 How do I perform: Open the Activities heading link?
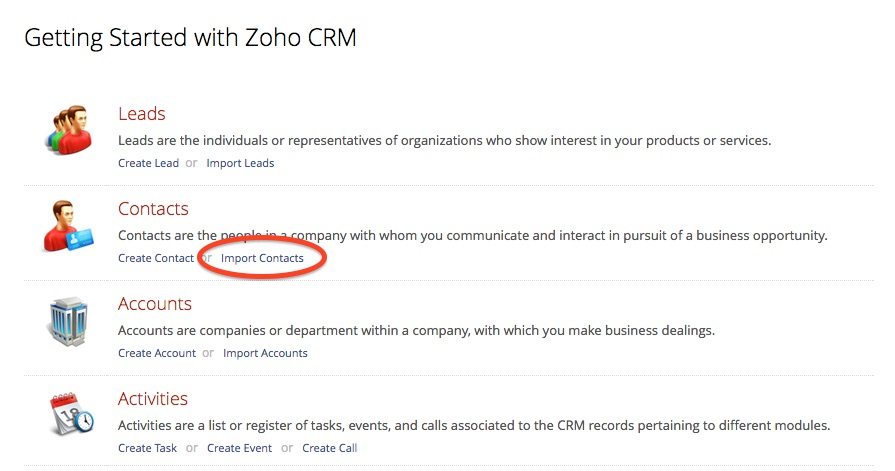coord(153,398)
